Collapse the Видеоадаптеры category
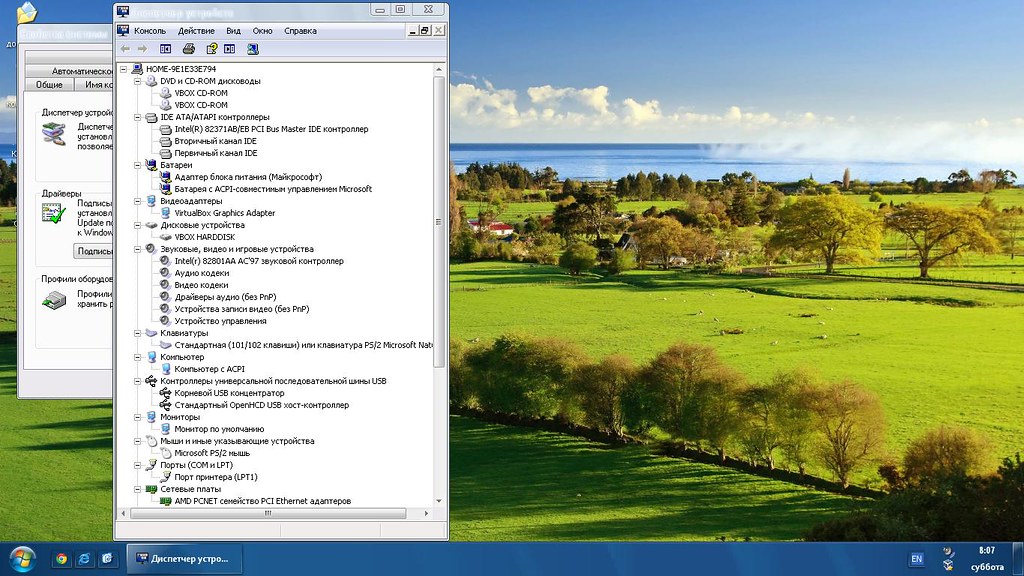The height and width of the screenshot is (576, 1024). (x=138, y=201)
